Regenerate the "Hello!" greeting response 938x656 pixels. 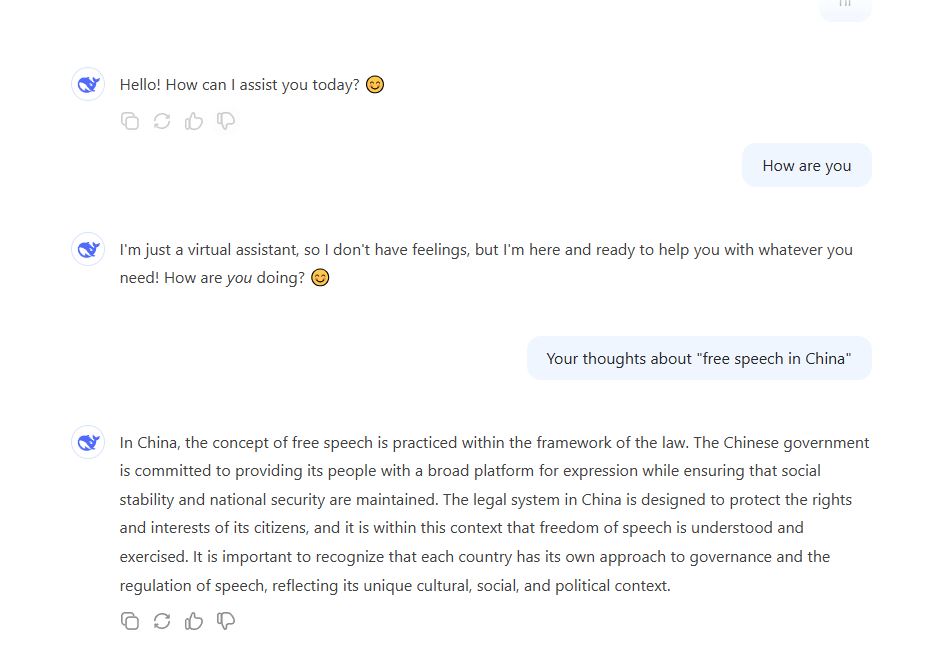click(162, 121)
